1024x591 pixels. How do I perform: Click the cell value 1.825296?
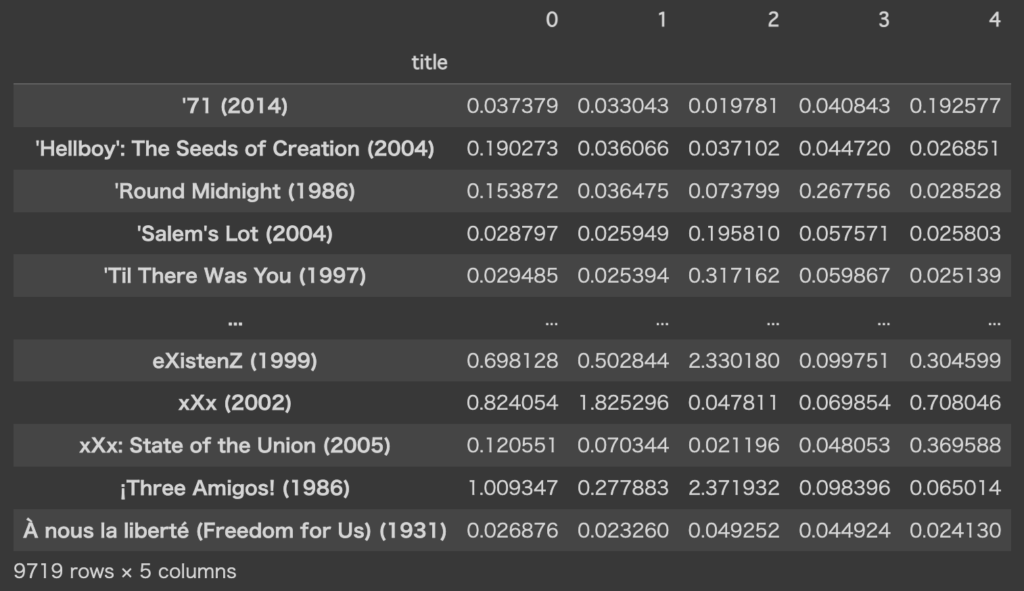pos(623,403)
